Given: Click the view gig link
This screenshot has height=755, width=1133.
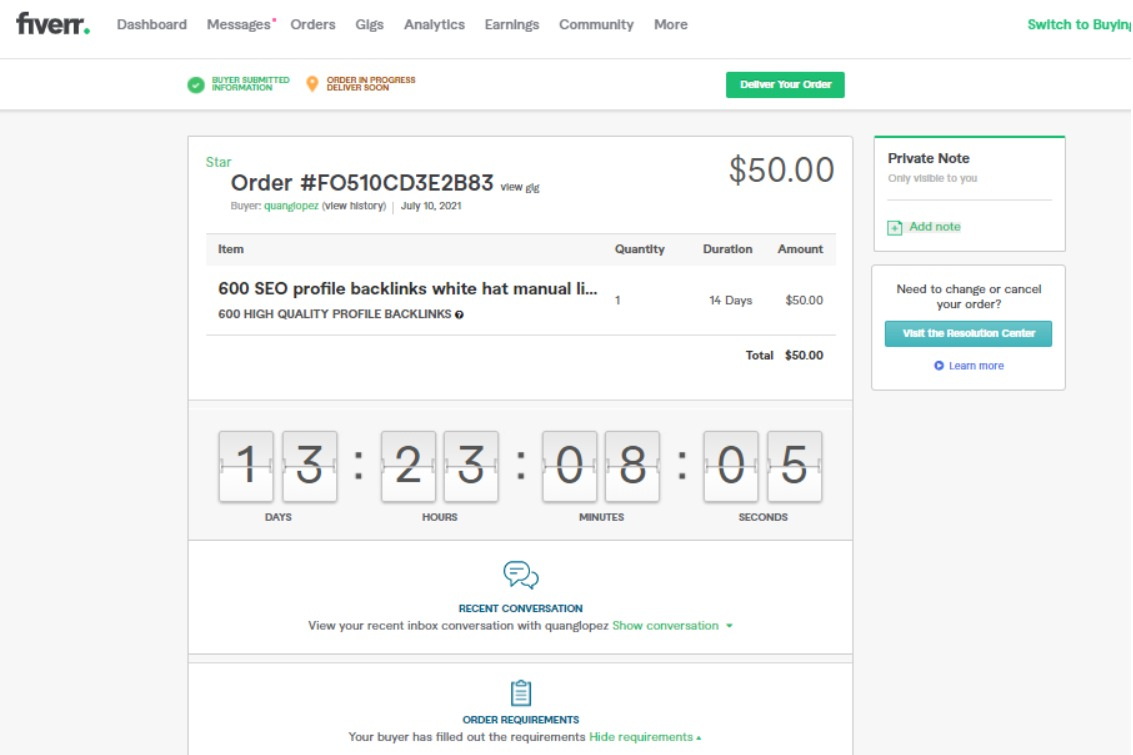Looking at the screenshot, I should (x=520, y=187).
